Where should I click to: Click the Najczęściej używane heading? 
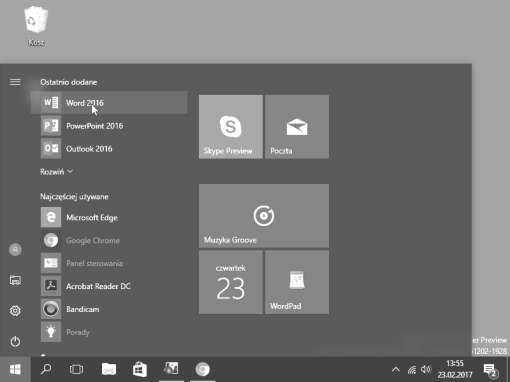74,197
